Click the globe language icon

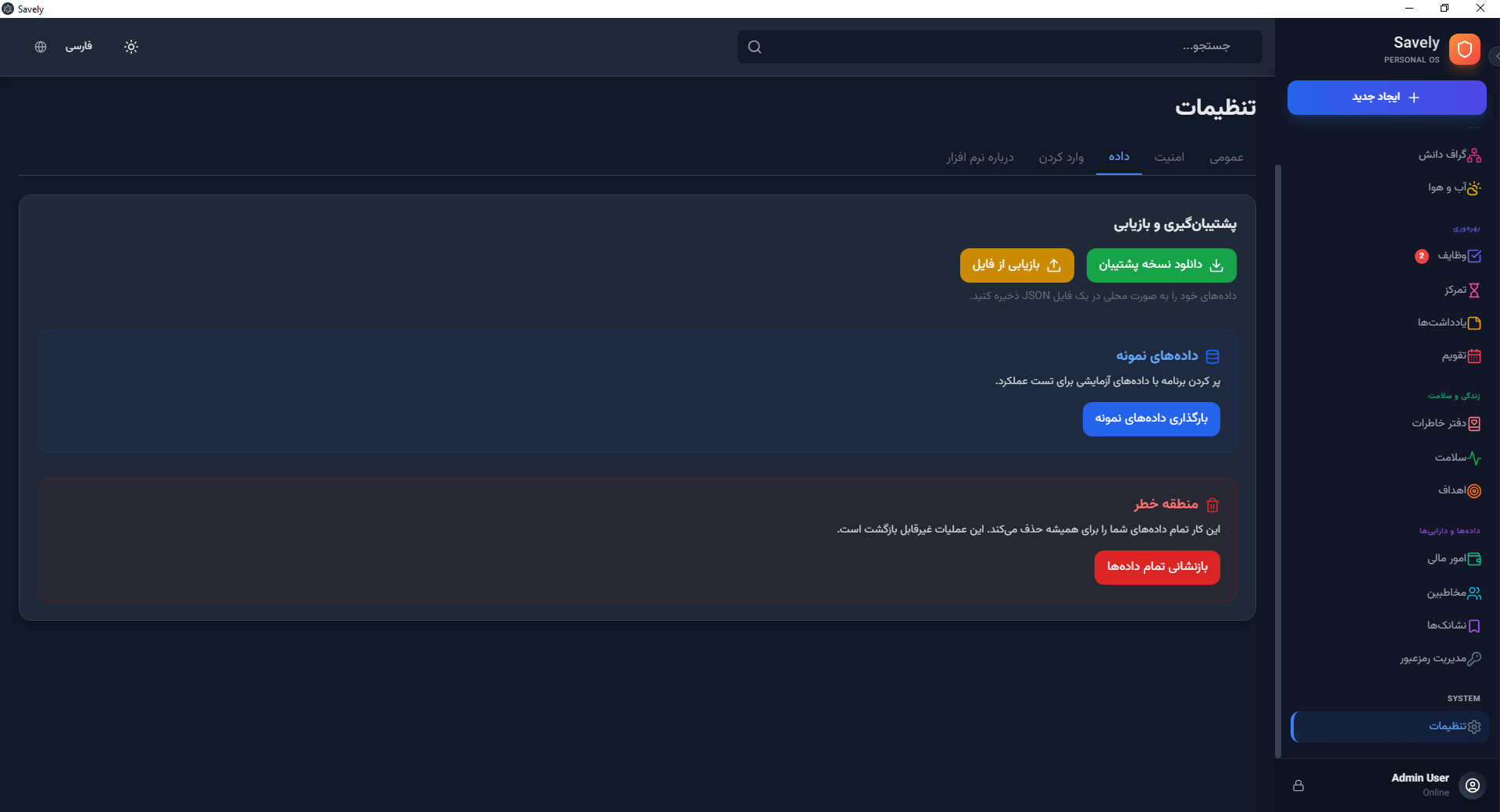pos(41,47)
